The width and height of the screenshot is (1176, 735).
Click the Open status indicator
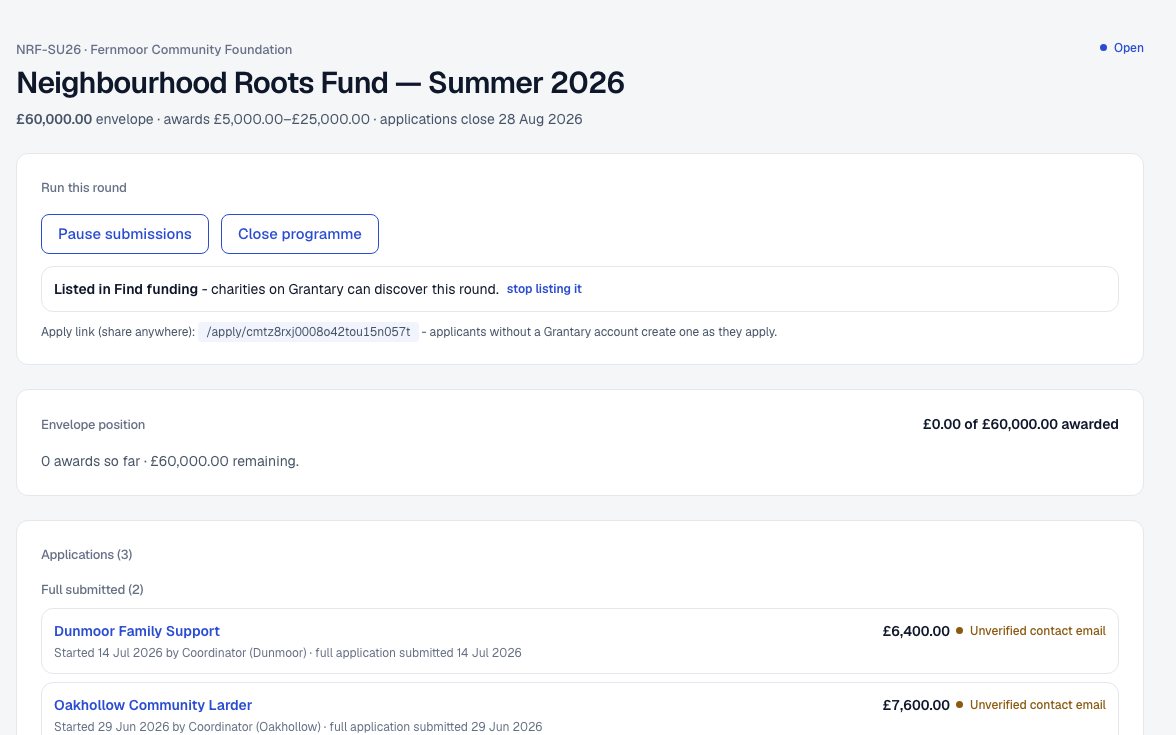click(1121, 48)
